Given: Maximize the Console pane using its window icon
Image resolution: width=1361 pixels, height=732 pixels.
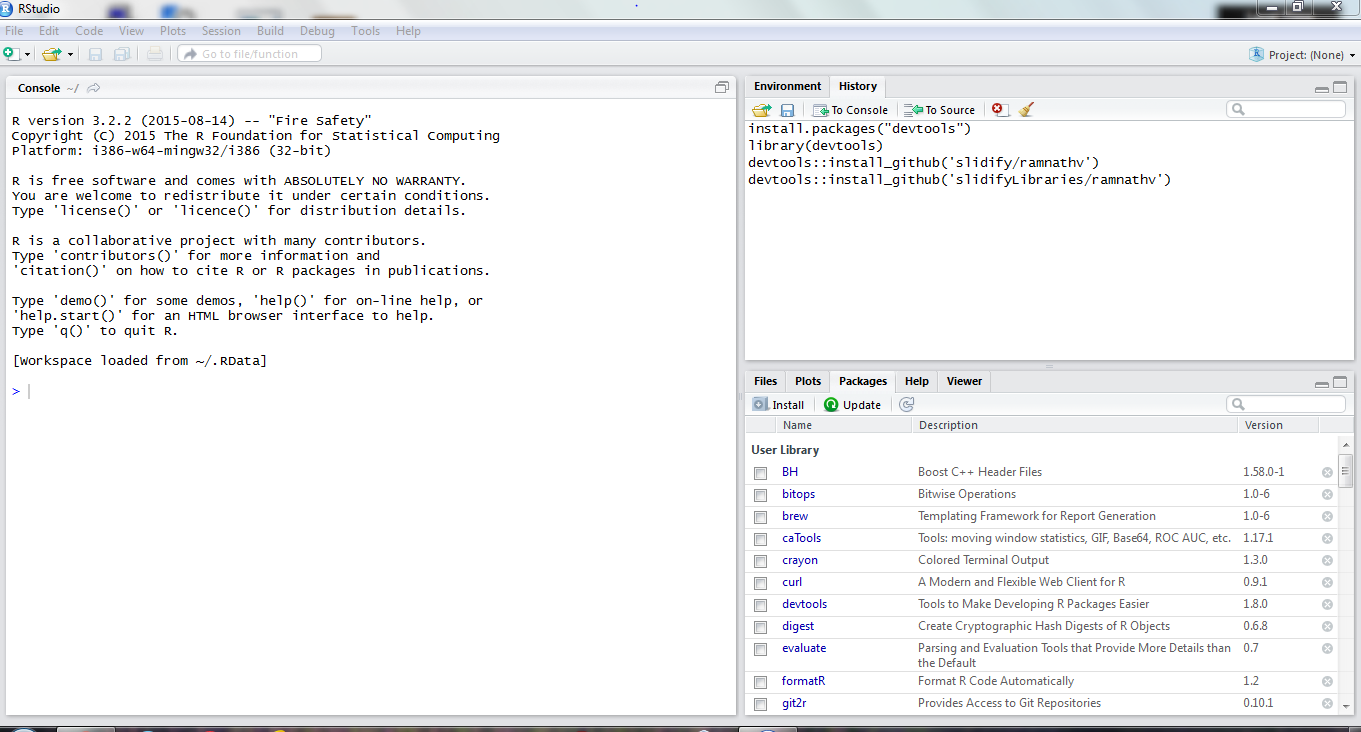Looking at the screenshot, I should click(722, 88).
